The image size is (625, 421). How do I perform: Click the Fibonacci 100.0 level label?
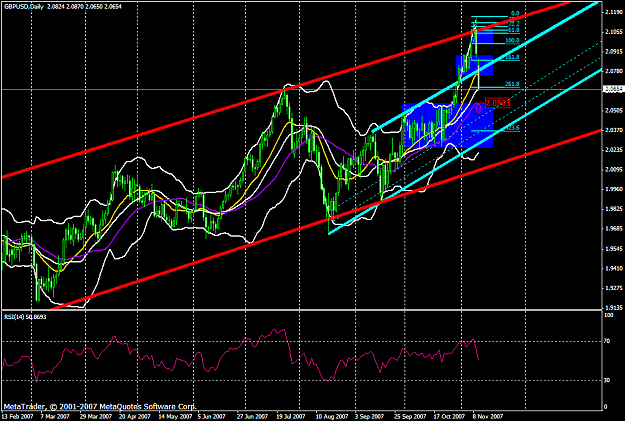pos(512,41)
